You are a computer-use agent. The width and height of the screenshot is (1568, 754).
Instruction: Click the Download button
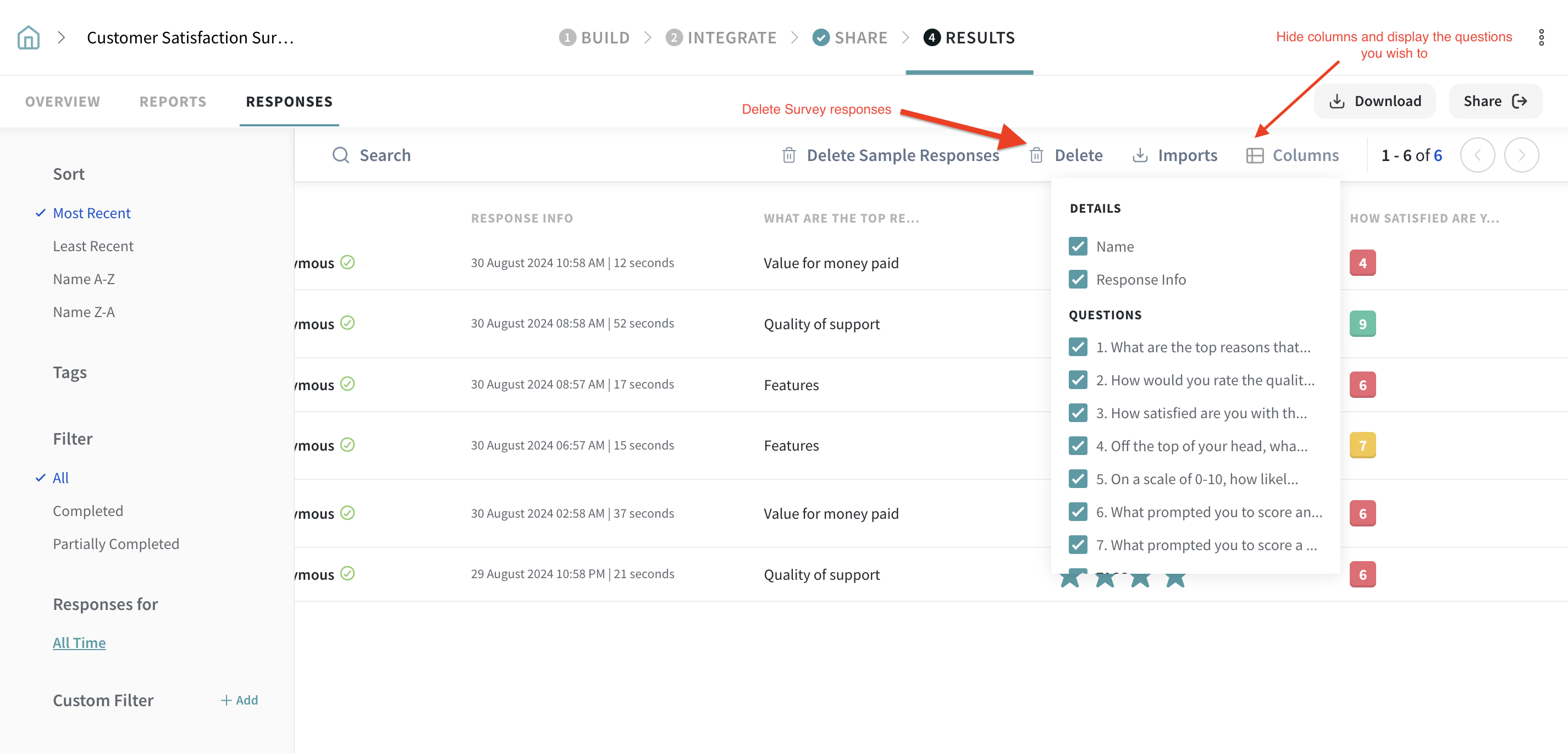point(1374,101)
